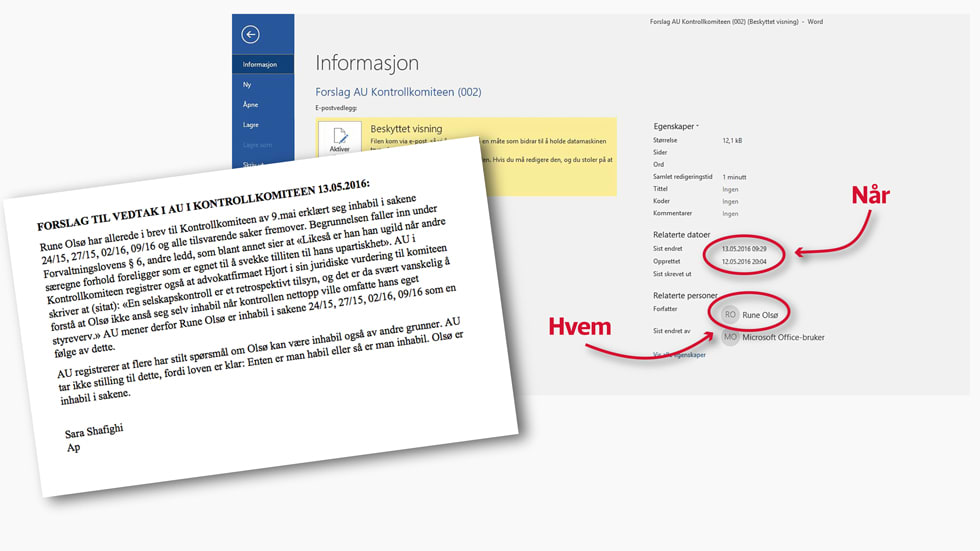Viewport: 980px width, 551px height.
Task: Click the RO author avatar icon
Action: point(731,314)
